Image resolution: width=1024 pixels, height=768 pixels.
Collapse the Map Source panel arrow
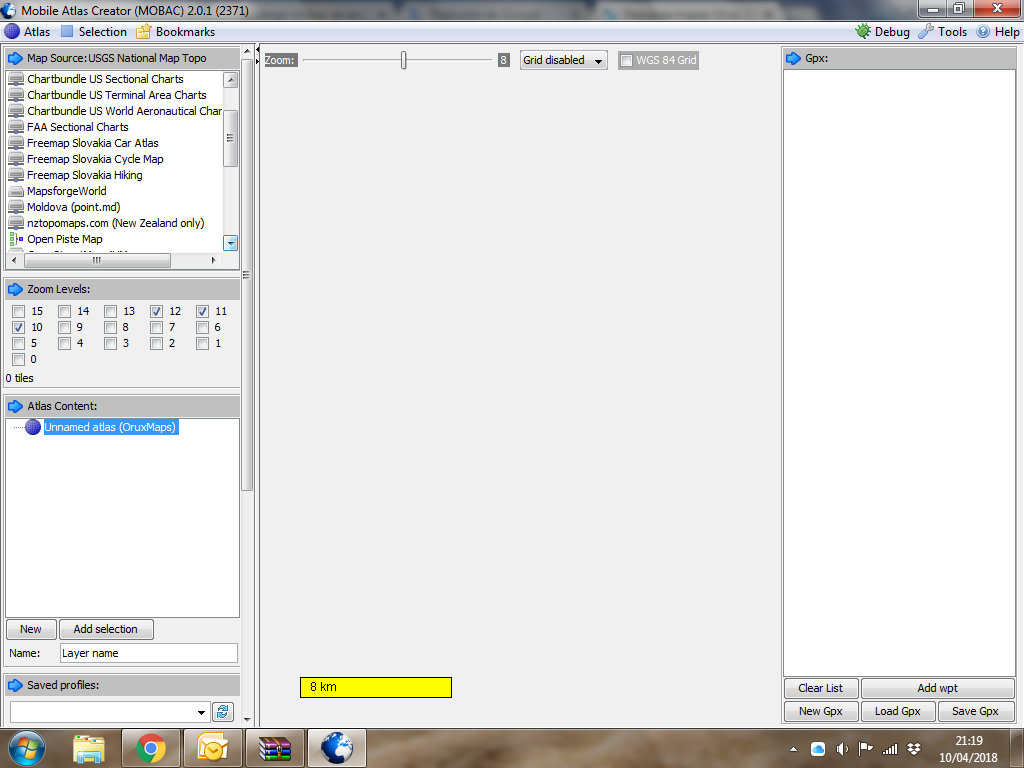click(15, 58)
